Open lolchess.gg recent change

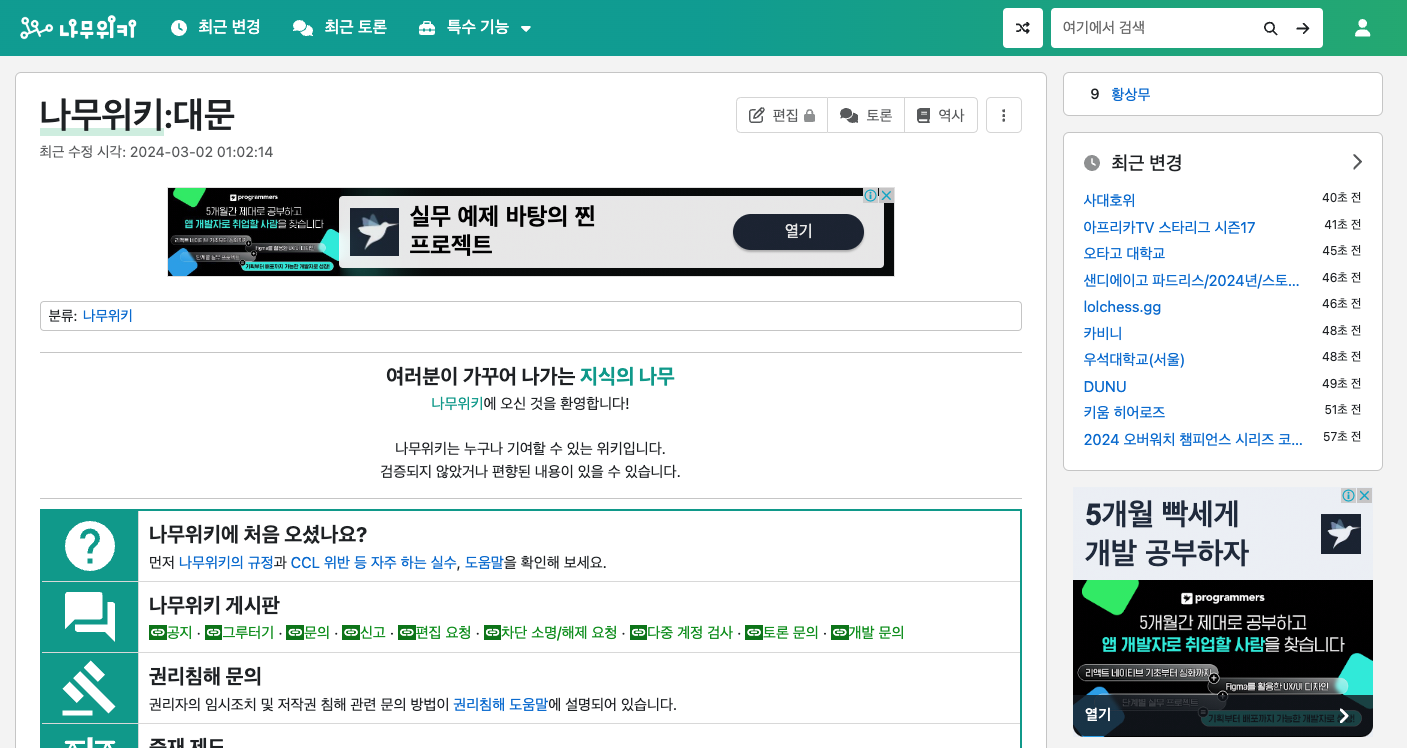pos(1122,306)
